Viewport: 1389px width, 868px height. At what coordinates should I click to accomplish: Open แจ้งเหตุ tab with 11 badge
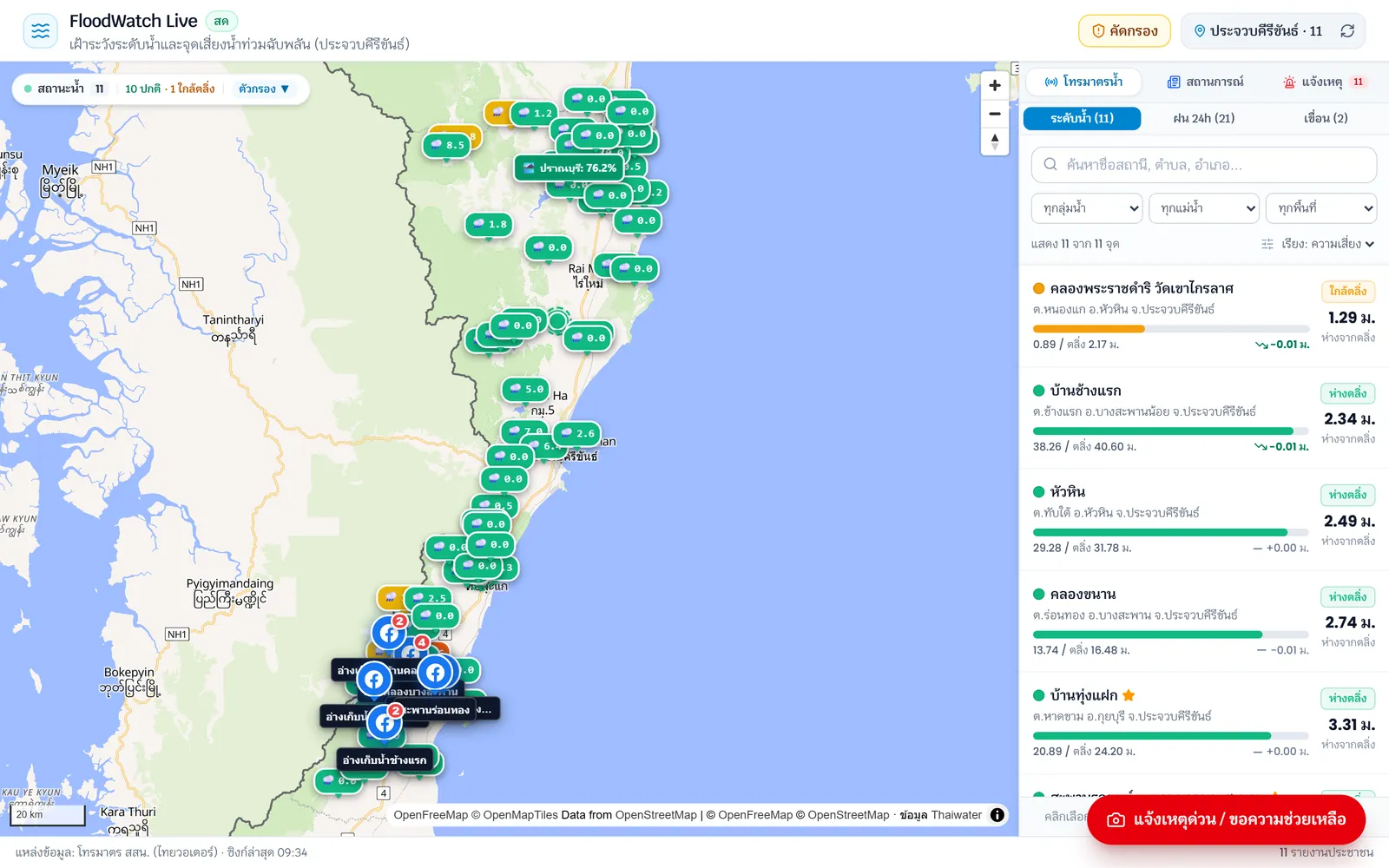coord(1324,82)
